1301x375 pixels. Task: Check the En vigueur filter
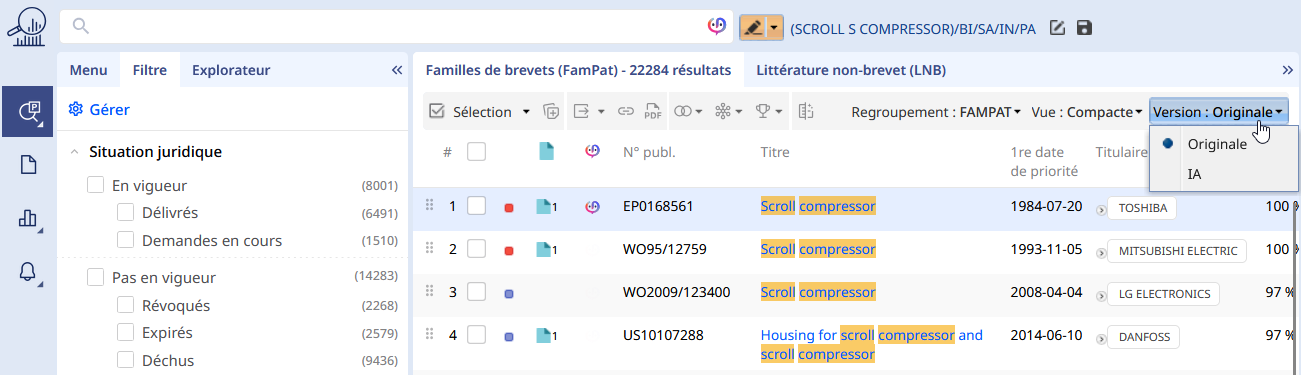(x=96, y=185)
